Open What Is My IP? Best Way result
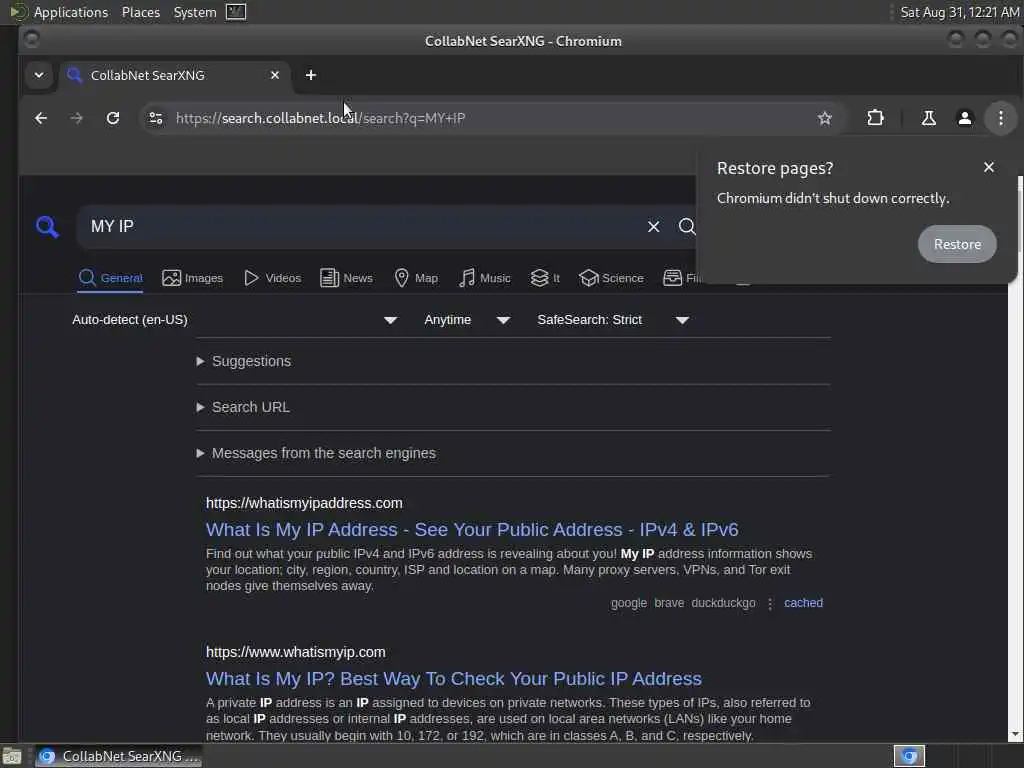The image size is (1024, 768). click(x=454, y=679)
